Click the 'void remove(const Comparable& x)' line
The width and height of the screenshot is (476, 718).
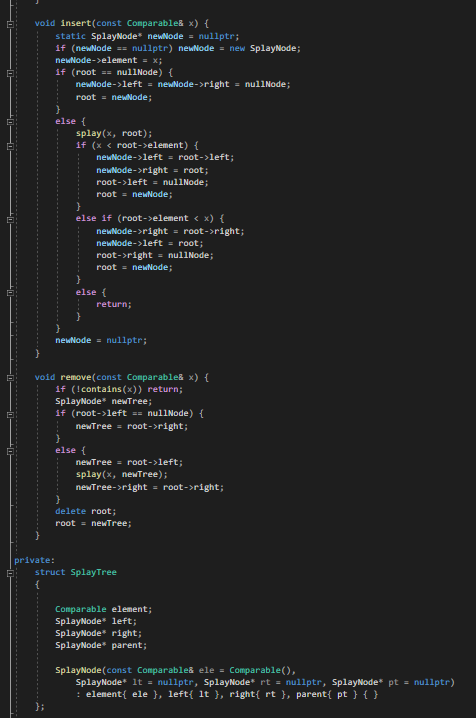[122, 377]
